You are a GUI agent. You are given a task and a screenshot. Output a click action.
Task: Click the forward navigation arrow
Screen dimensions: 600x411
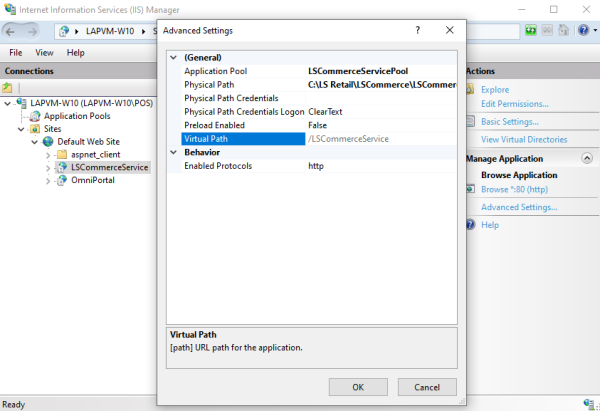click(x=32, y=32)
